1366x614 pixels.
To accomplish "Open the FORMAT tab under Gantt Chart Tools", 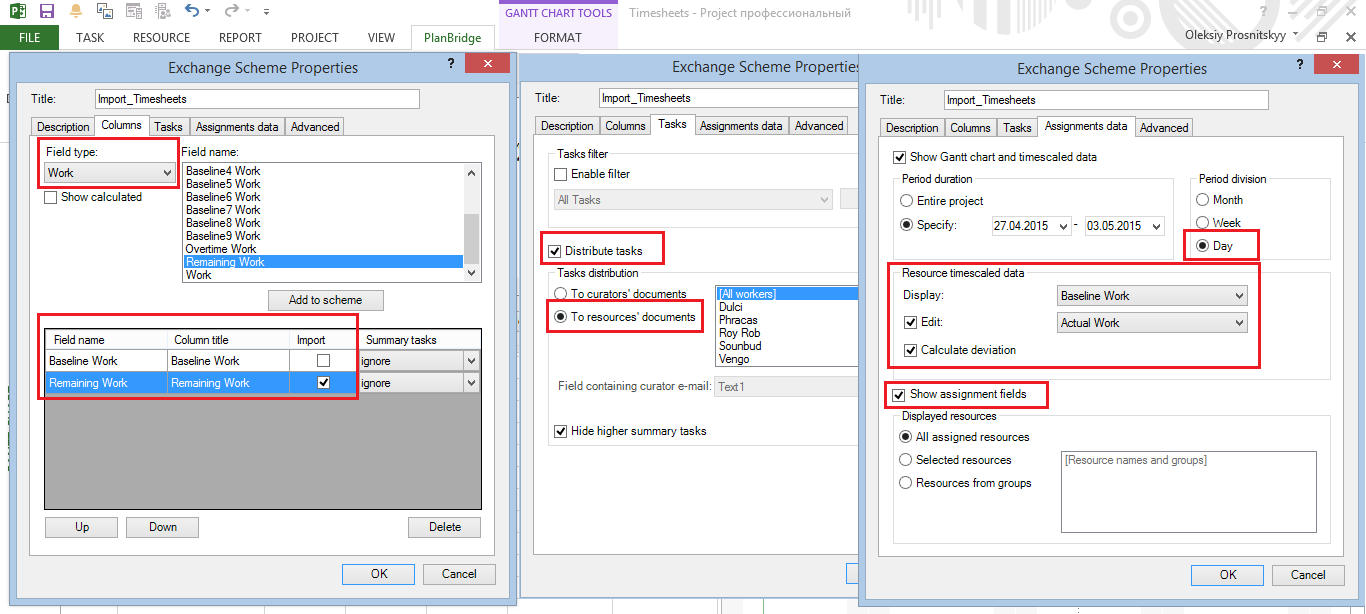I will pos(558,38).
